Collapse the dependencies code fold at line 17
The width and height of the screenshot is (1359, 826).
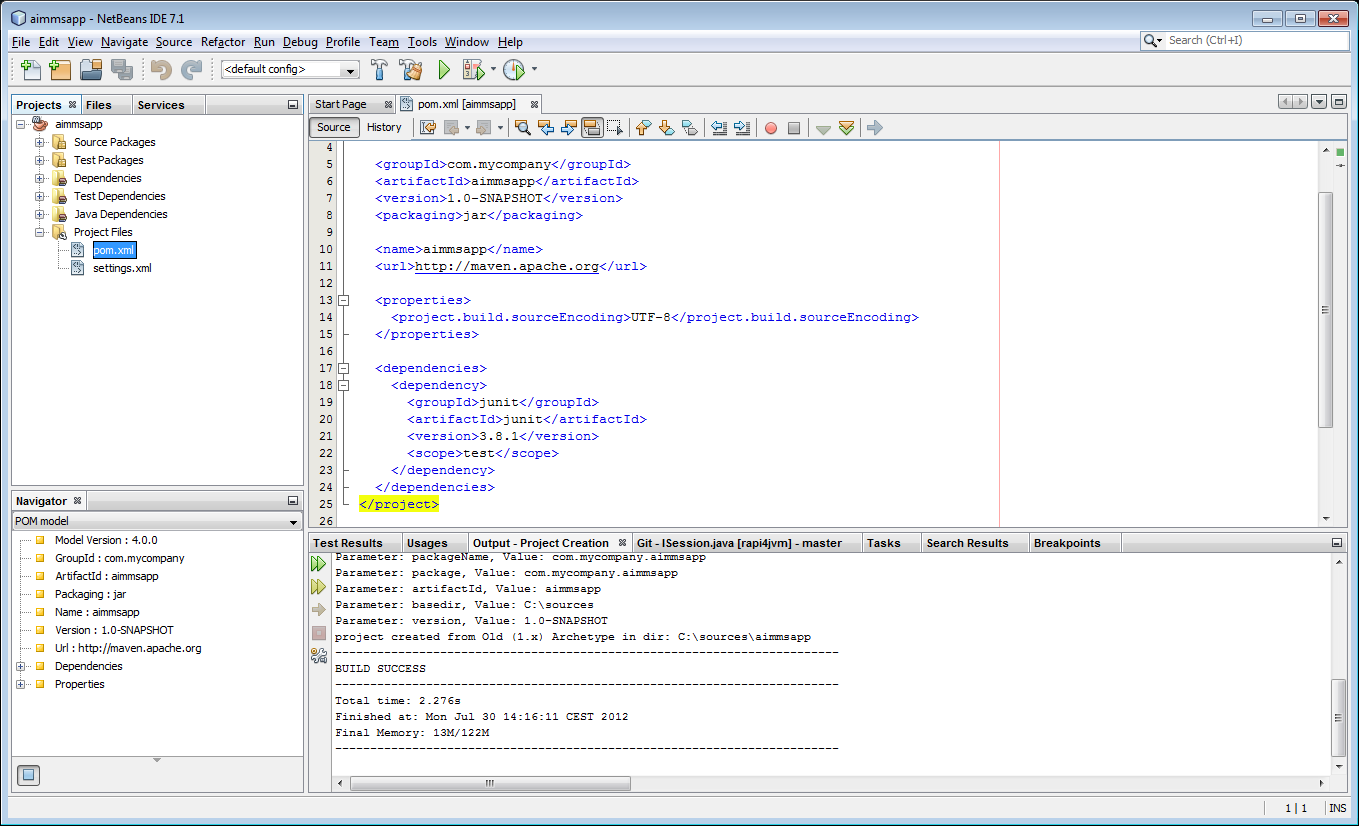(344, 368)
